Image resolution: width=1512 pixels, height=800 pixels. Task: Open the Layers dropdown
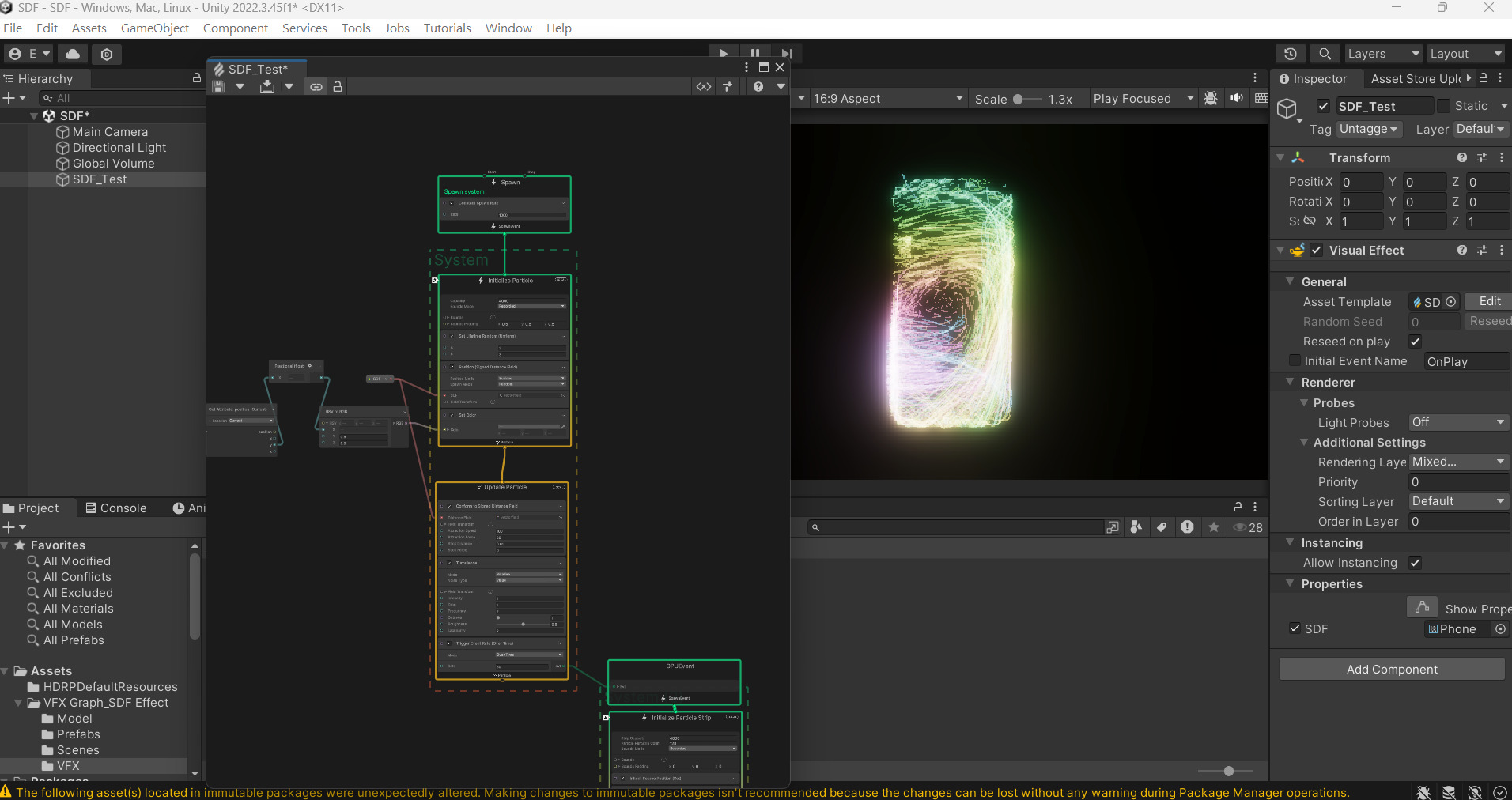point(1383,54)
